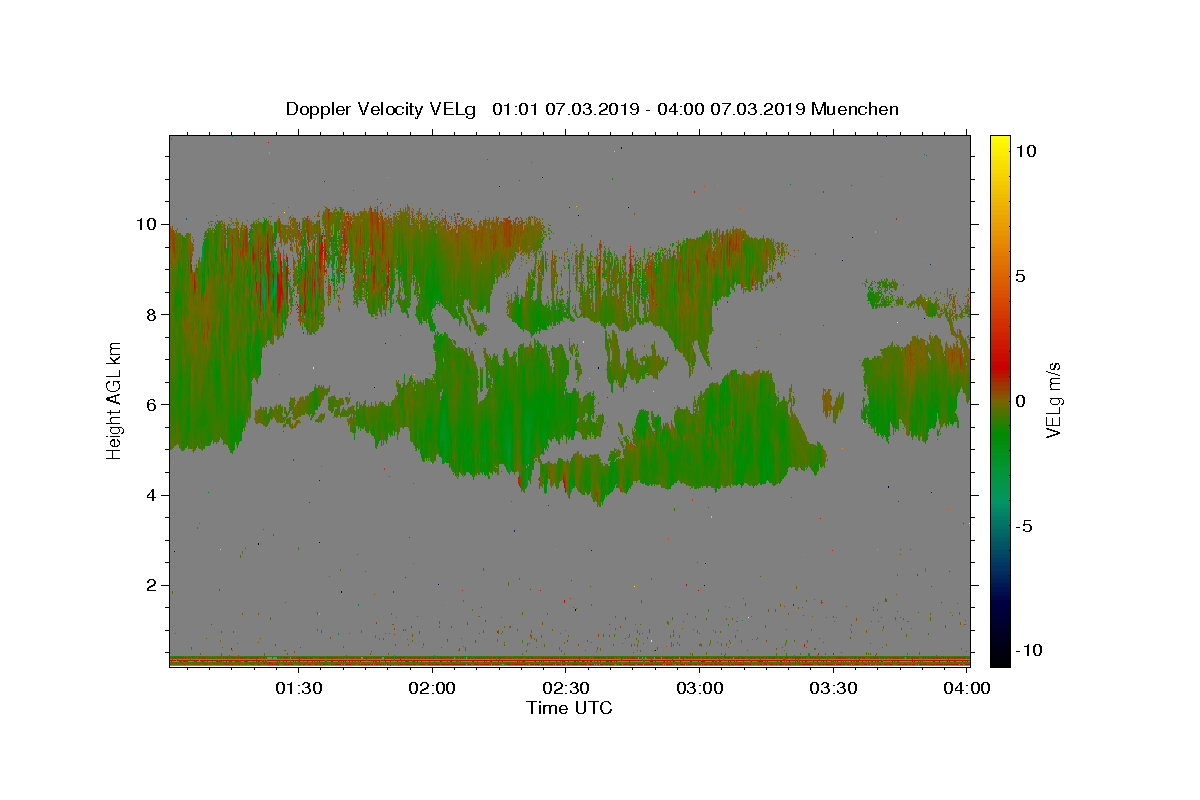
Task: Click the 02:00 time tick label
Action: (433, 688)
